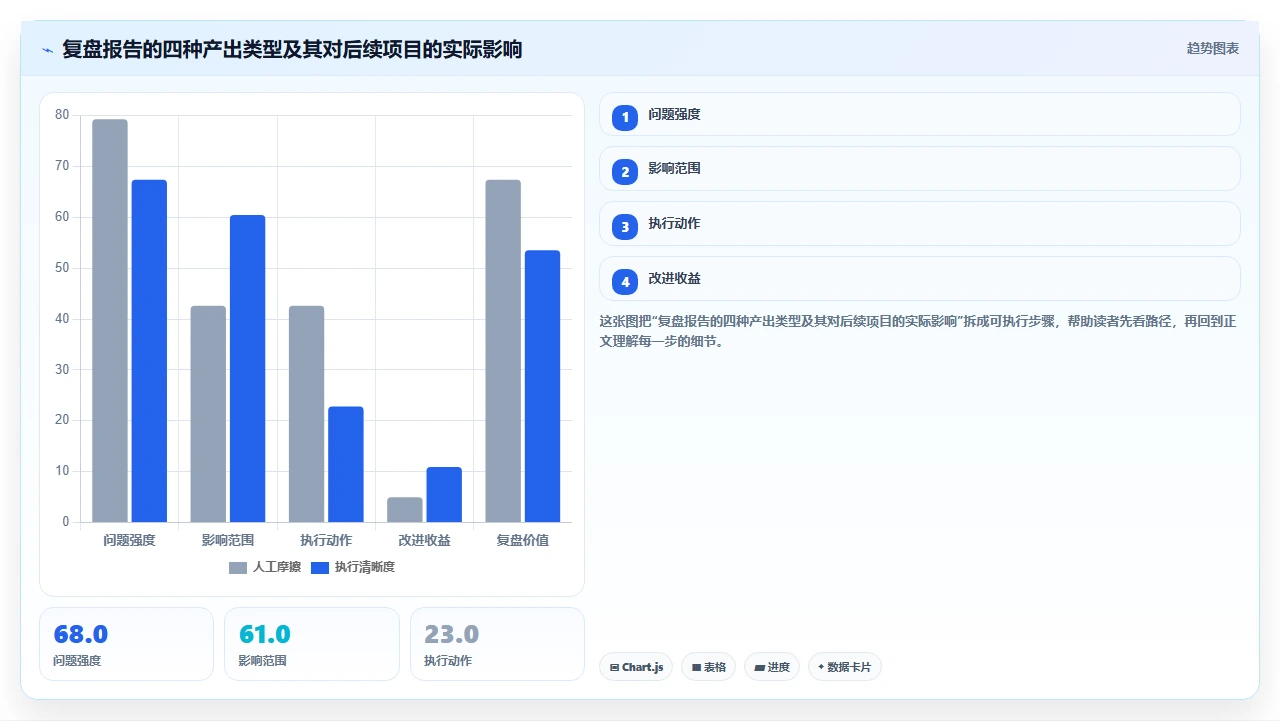Click the 复盘价值 x-axis label
The image size is (1280, 721).
tap(522, 541)
